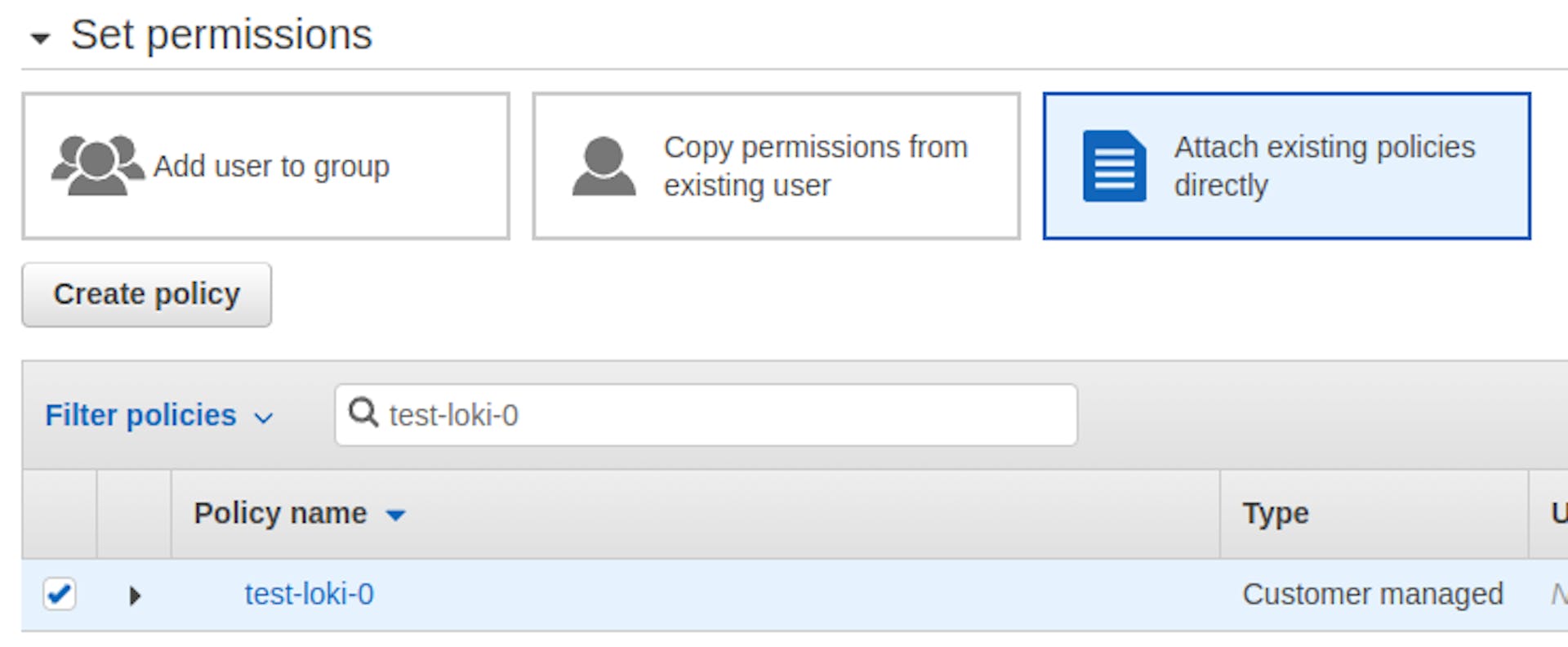Open the Filter policies dropdown label
Viewport: 1568px width, 647px height.
tap(140, 415)
